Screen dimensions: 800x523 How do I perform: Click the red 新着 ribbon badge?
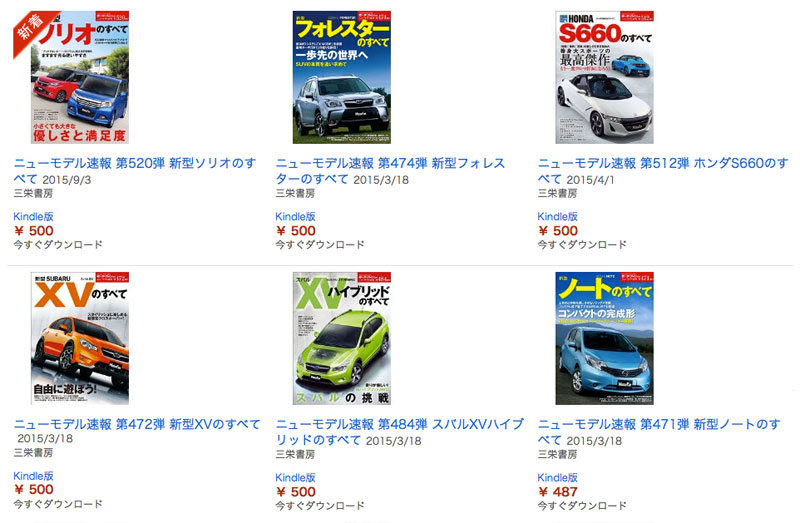tap(33, 31)
